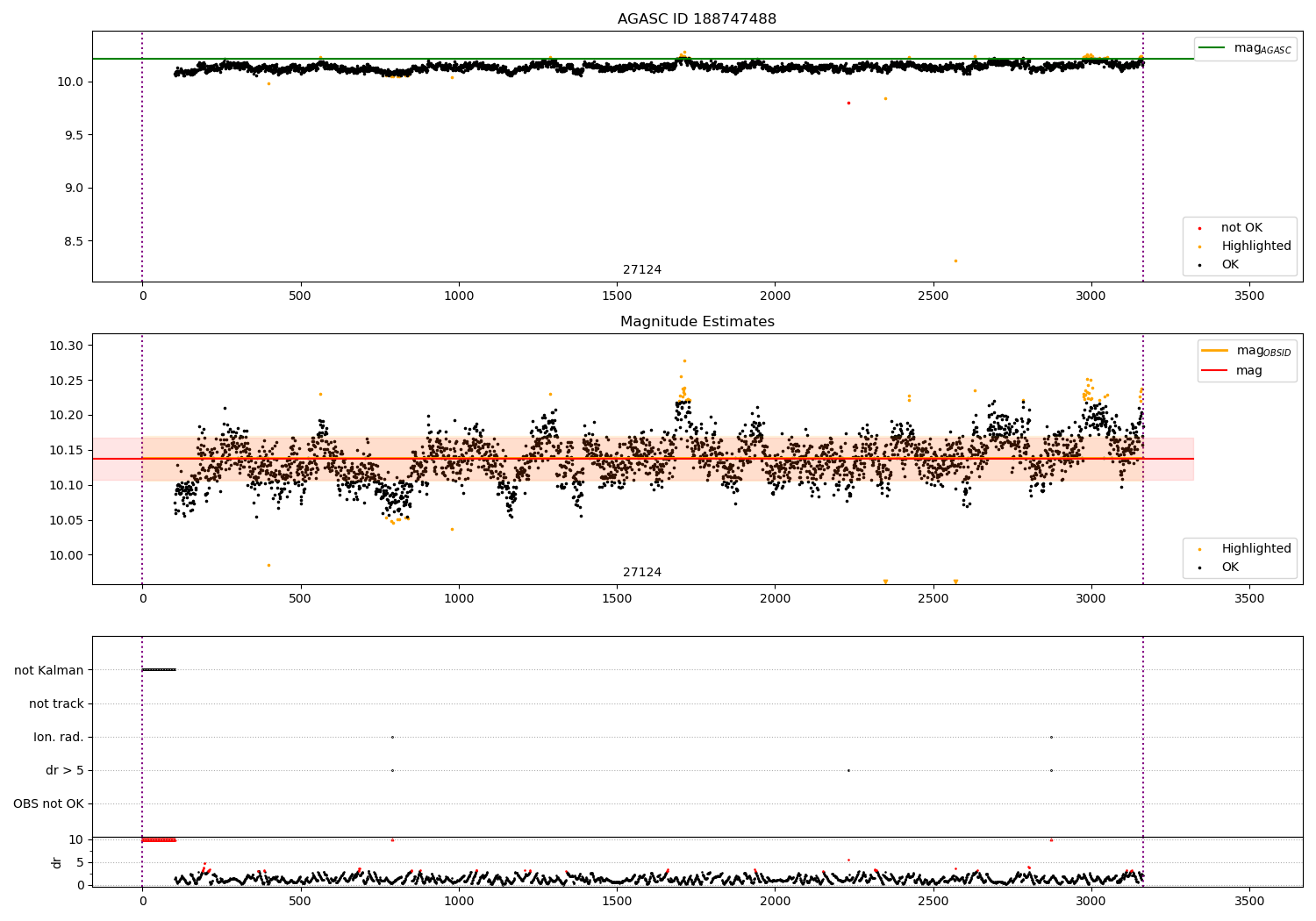This screenshot has height=921, width=1316.
Task: Click the 'dr > 5' row label
Action: tap(65, 771)
